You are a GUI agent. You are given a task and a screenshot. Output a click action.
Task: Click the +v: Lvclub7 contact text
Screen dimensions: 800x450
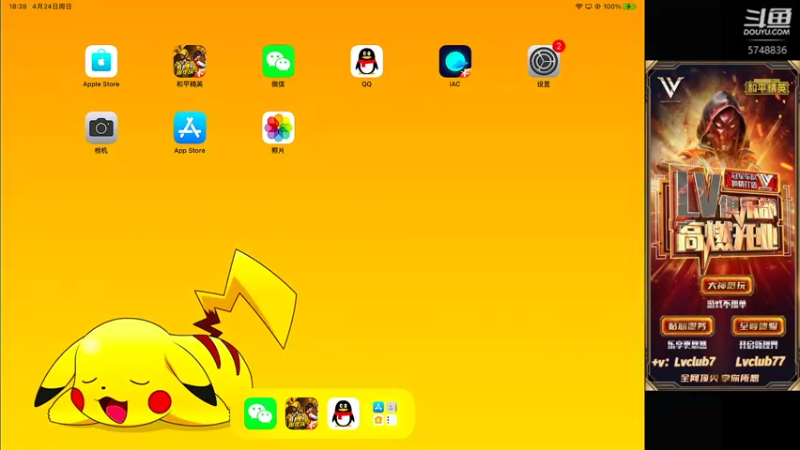pyautogui.click(x=684, y=362)
